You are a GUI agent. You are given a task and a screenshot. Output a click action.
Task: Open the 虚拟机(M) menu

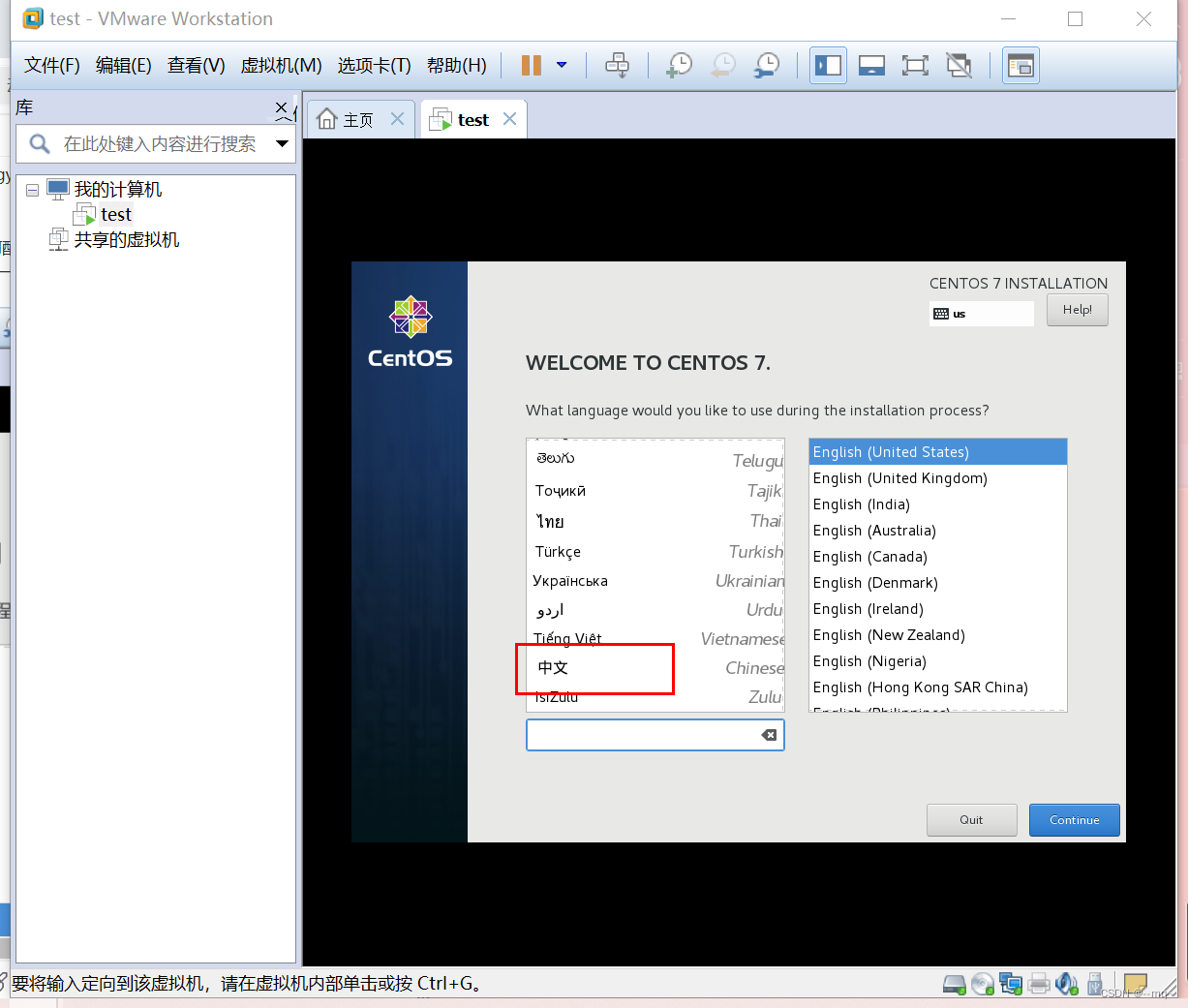pyautogui.click(x=281, y=65)
